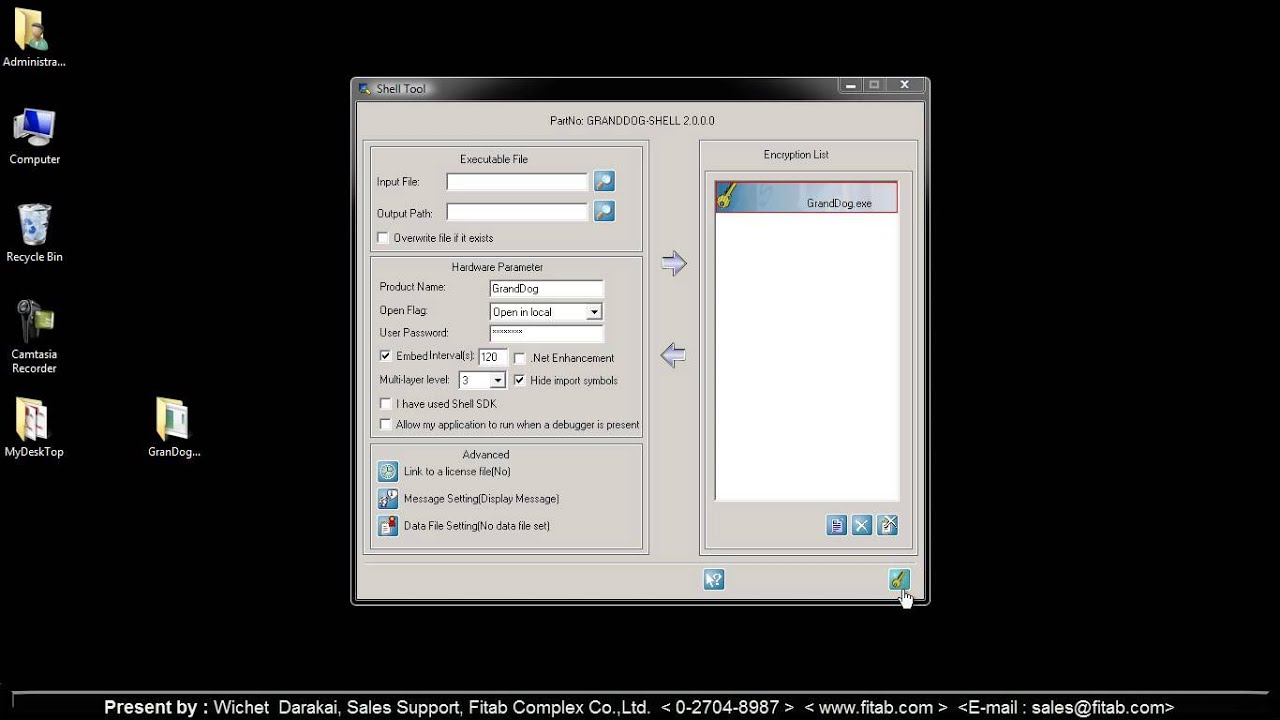Remove file from list with left arrow
The width and height of the screenshot is (1280, 720).
click(674, 354)
